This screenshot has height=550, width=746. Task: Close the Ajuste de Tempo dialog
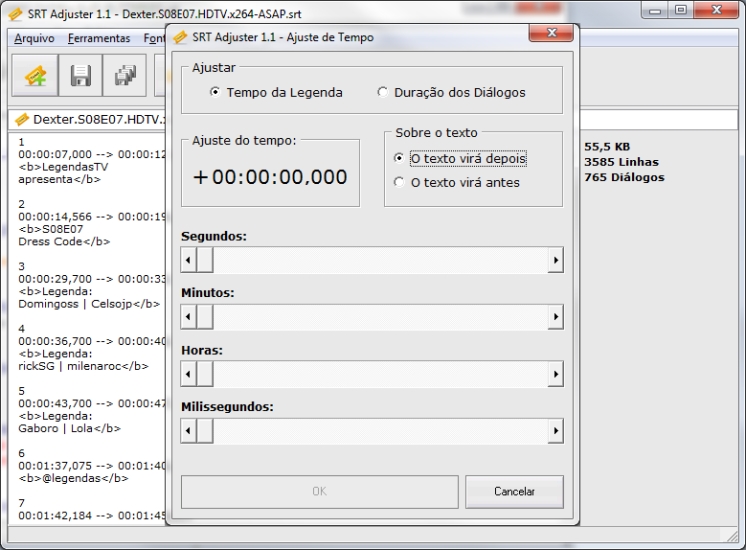coord(551,33)
